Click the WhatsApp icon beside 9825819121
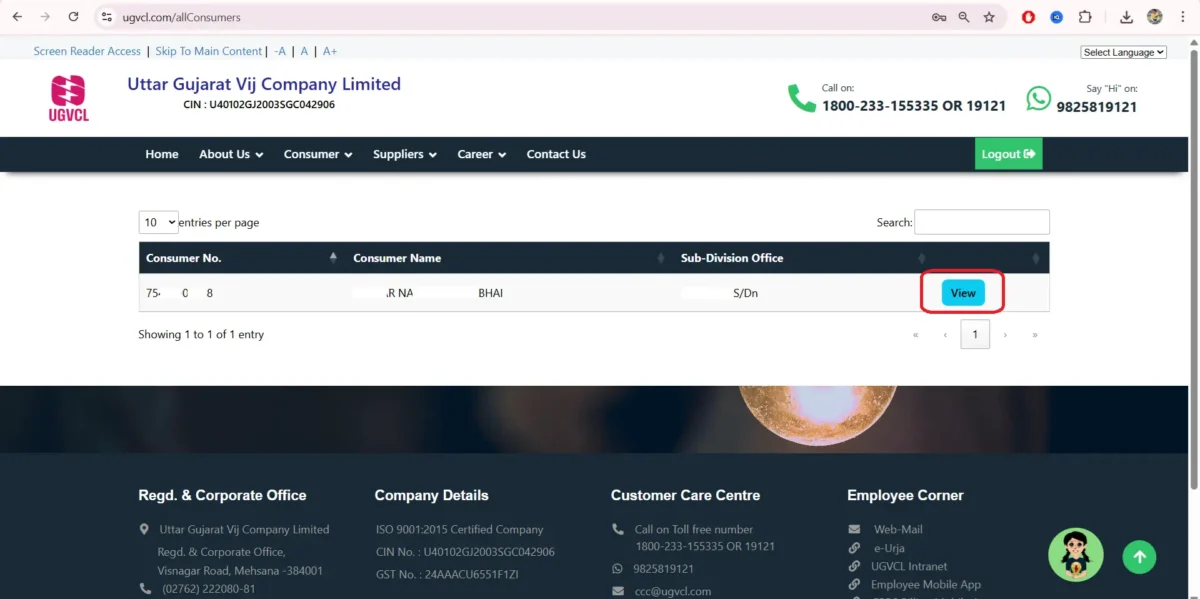1200x599 pixels. [x=1039, y=98]
